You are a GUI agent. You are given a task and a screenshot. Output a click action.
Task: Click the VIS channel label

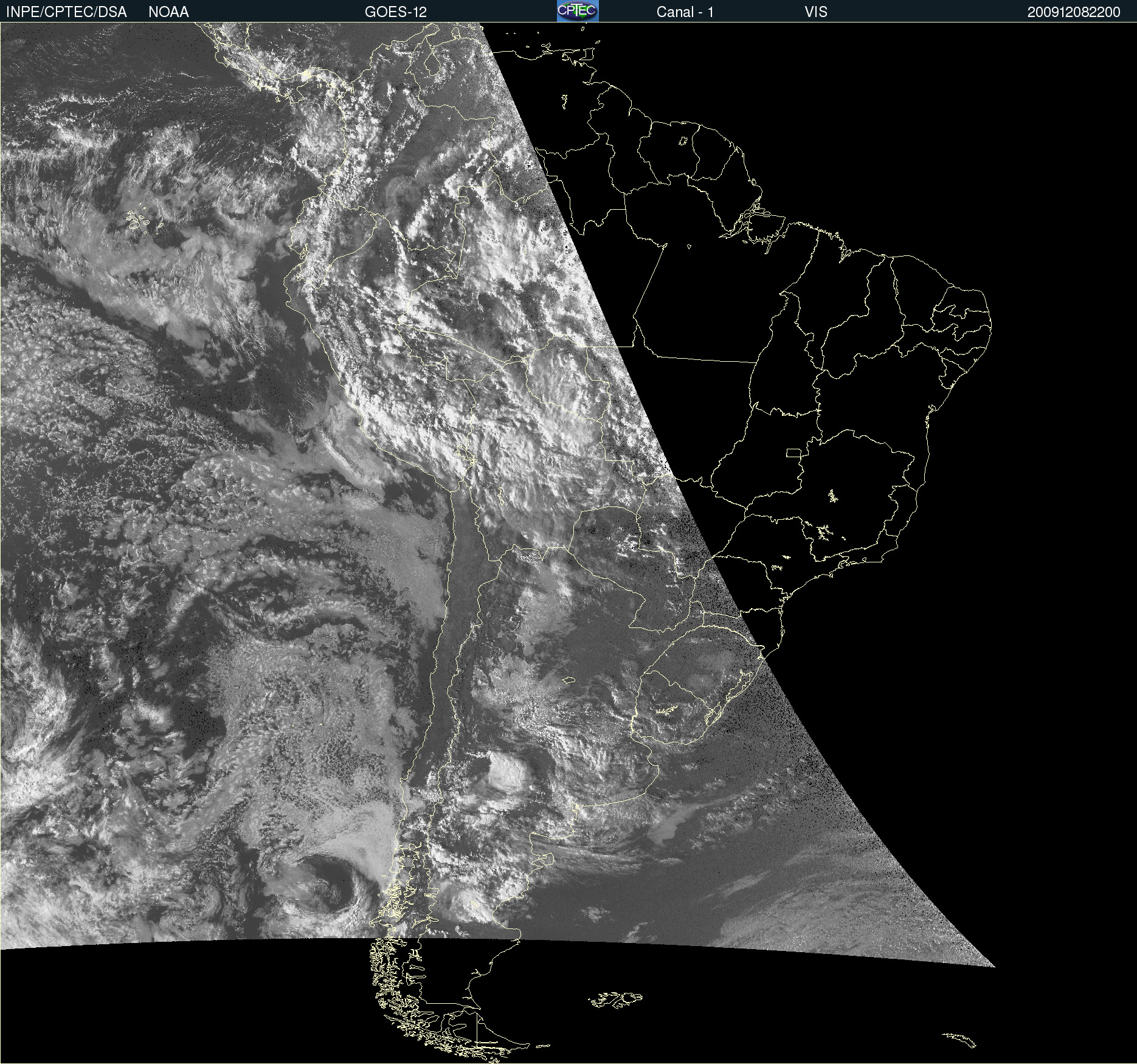tap(816, 12)
